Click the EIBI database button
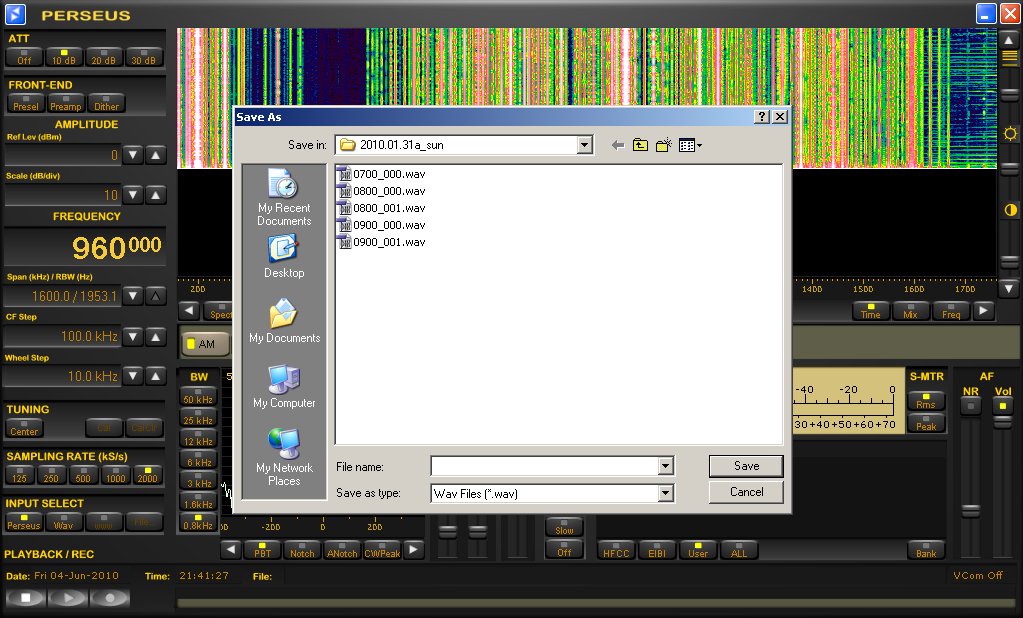This screenshot has height=618, width=1023. click(657, 550)
